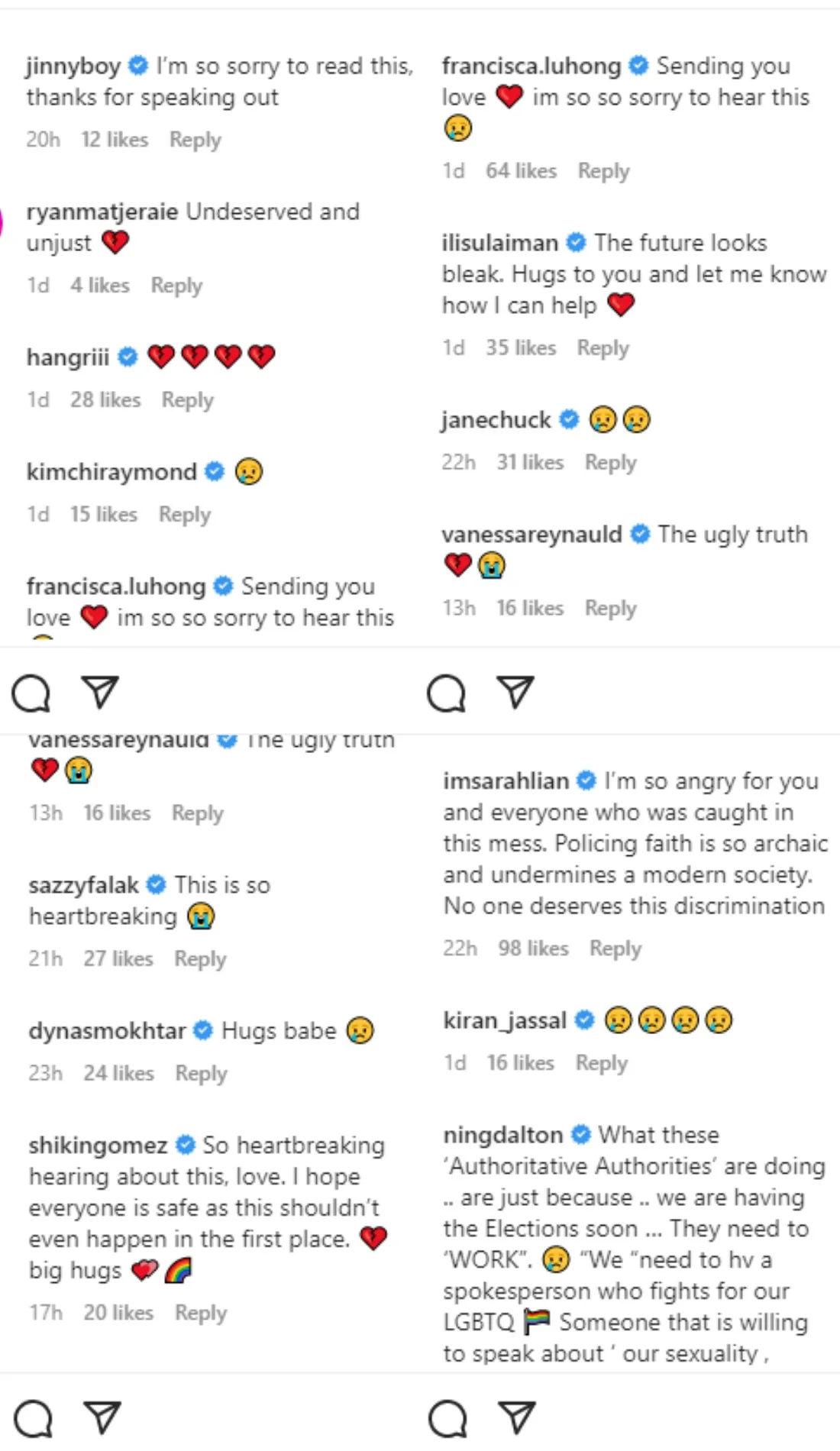840x1451 pixels.
Task: Reply to jinnyboy's comment
Action: coord(195,140)
